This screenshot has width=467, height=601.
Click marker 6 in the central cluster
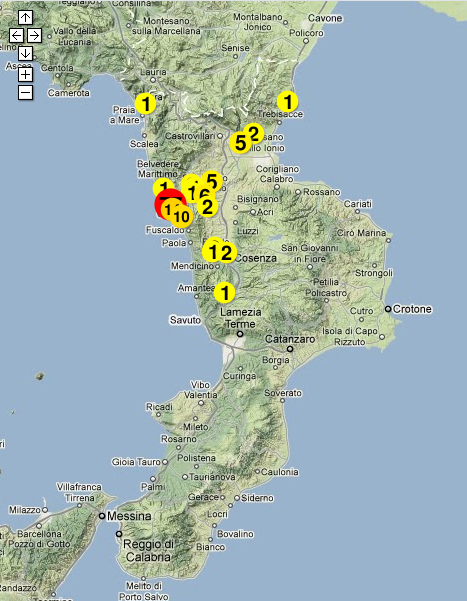pos(205,192)
